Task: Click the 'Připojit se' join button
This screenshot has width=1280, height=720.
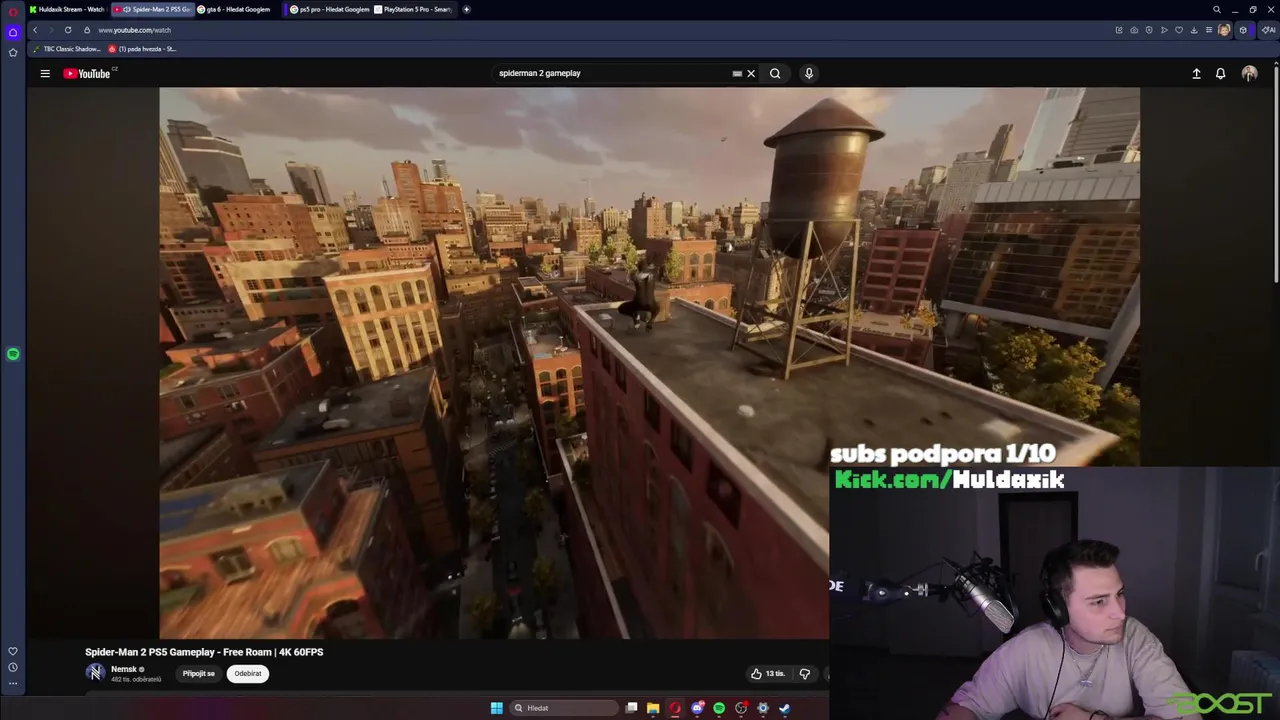Action: pyautogui.click(x=198, y=673)
